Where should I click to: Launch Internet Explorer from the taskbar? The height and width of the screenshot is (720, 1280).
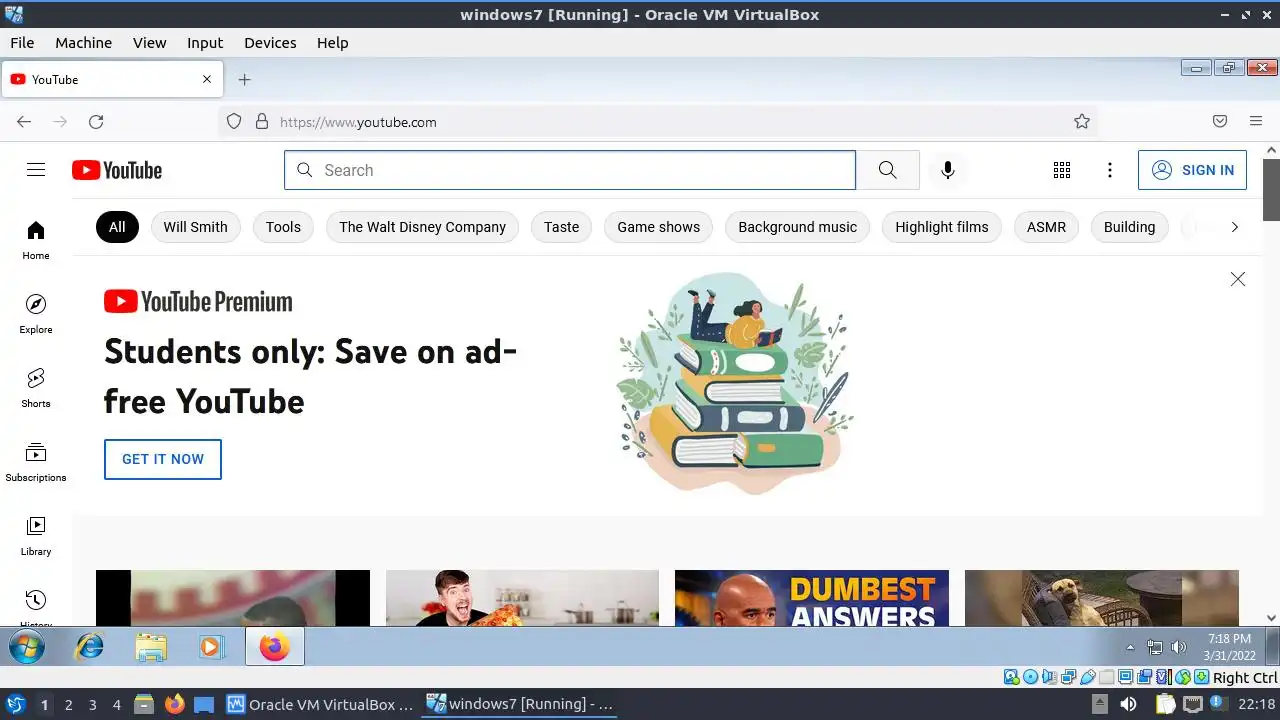(x=90, y=648)
